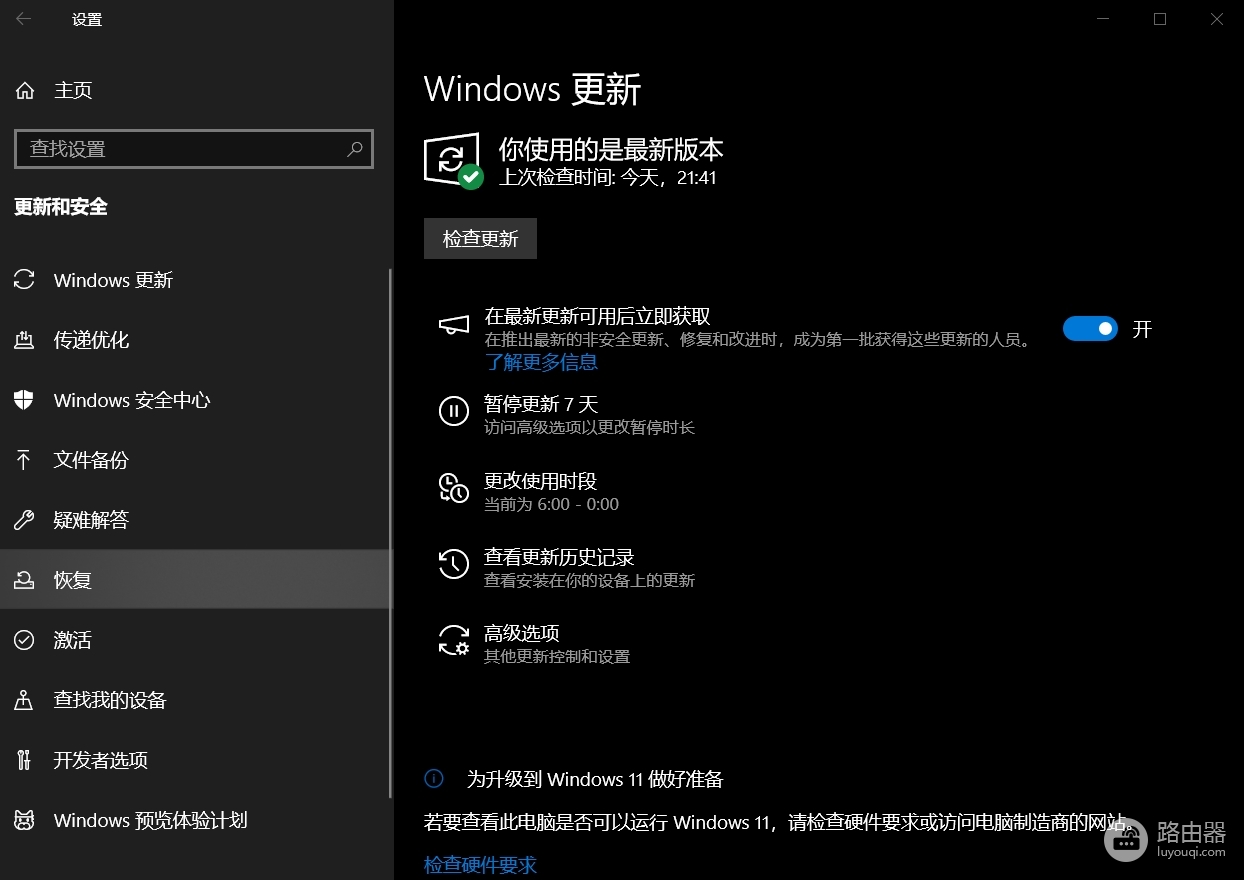Open 高级选项 update settings
The image size is (1244, 880).
(535, 644)
